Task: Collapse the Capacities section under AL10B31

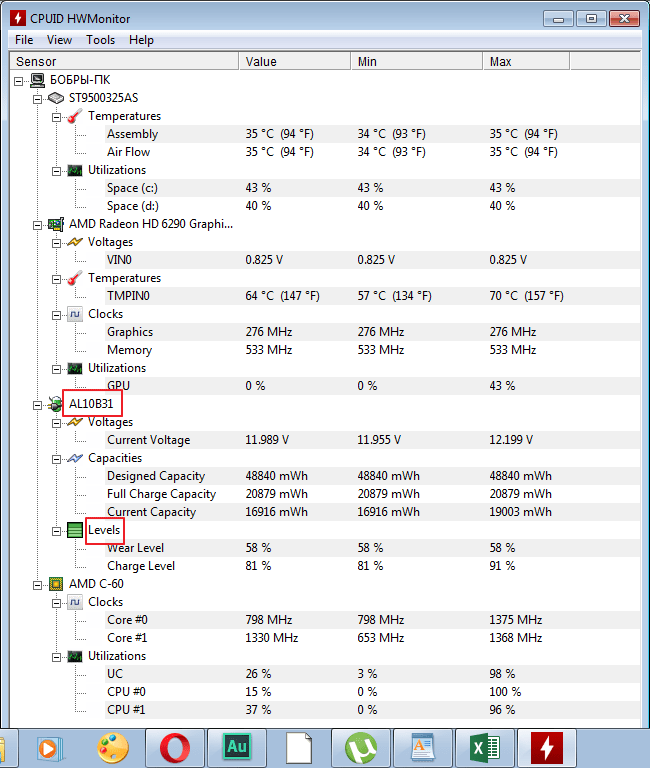Action: pos(56,459)
